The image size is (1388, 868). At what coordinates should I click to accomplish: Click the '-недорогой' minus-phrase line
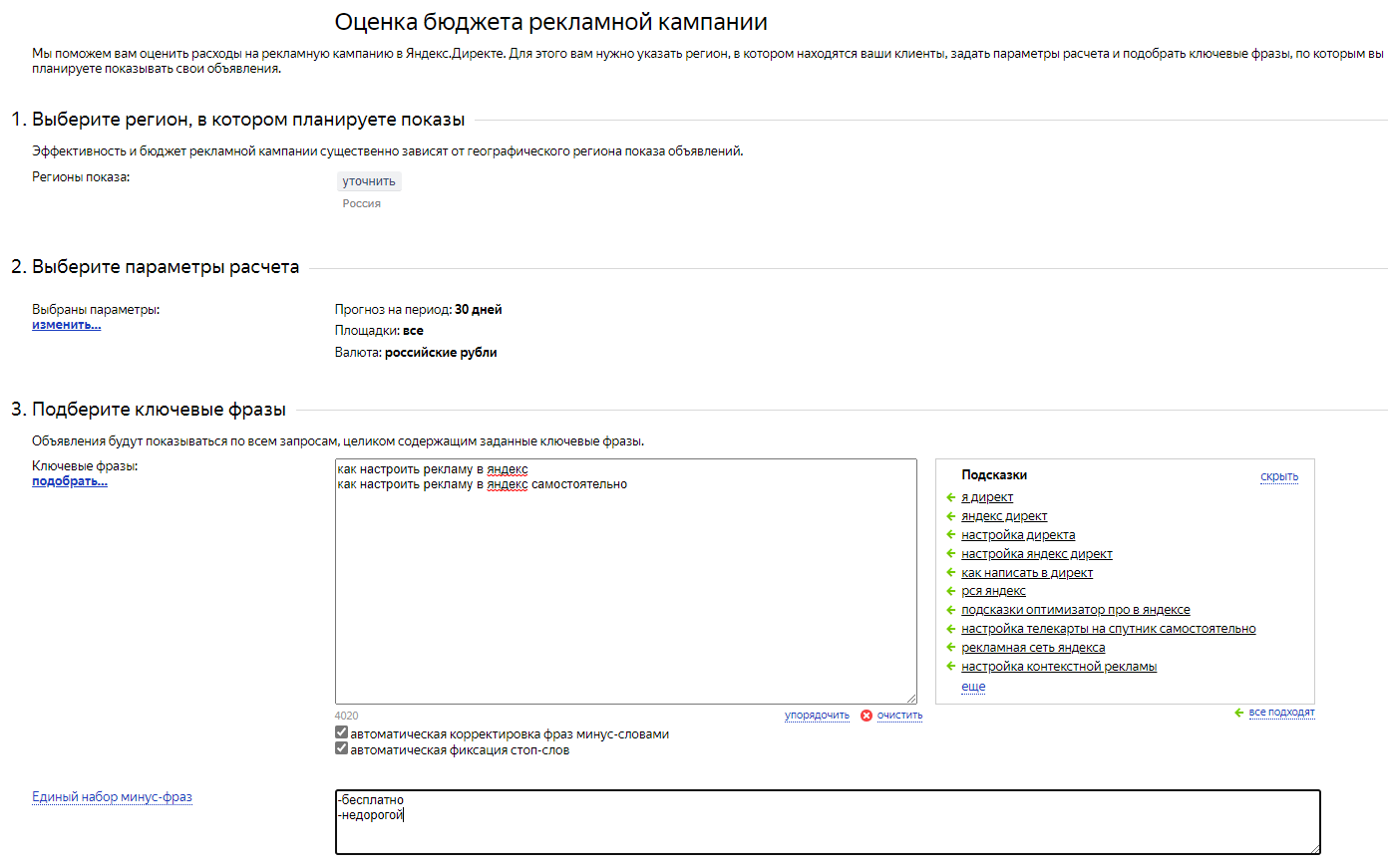(x=371, y=815)
